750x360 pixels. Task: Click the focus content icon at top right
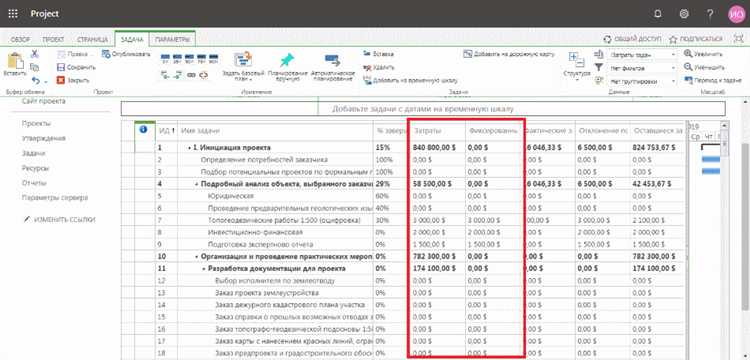pyautogui.click(x=738, y=39)
